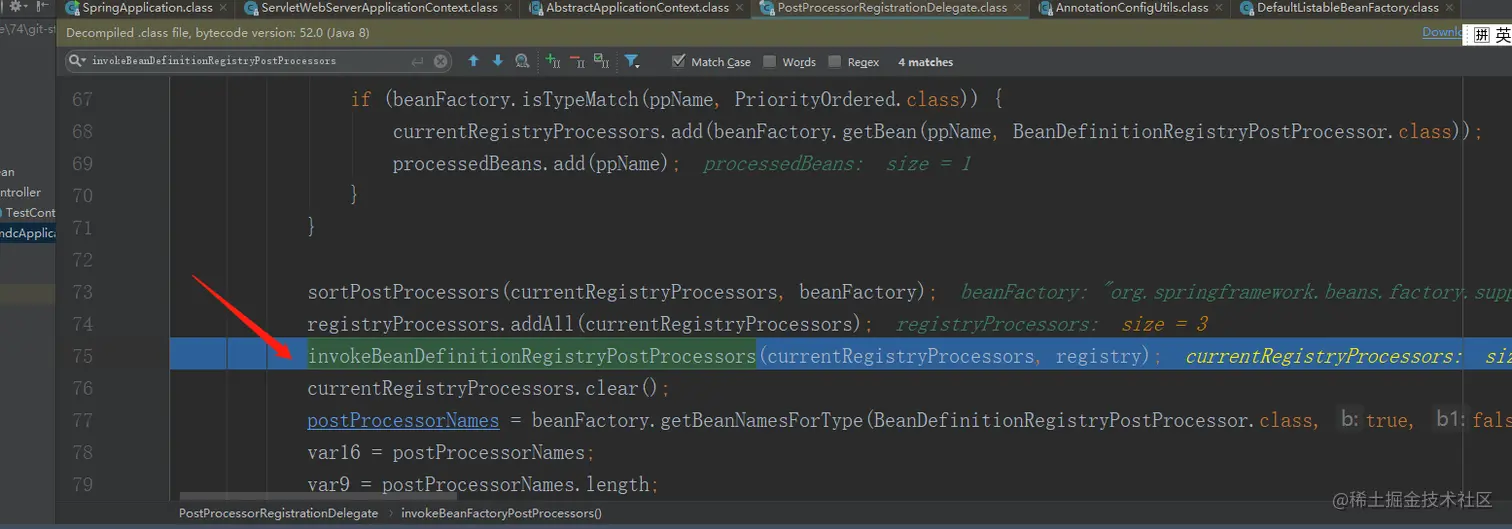Click registryProcessors.addAll on line 74

click(436, 324)
